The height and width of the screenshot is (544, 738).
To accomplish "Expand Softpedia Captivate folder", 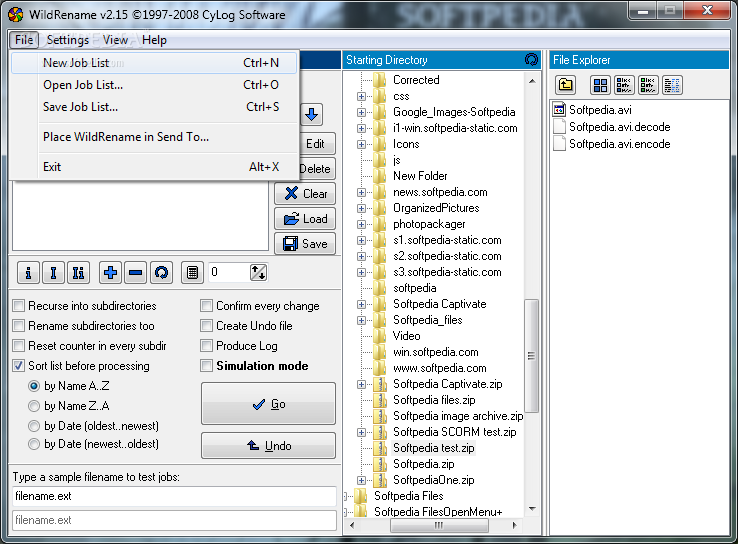I will [361, 304].
